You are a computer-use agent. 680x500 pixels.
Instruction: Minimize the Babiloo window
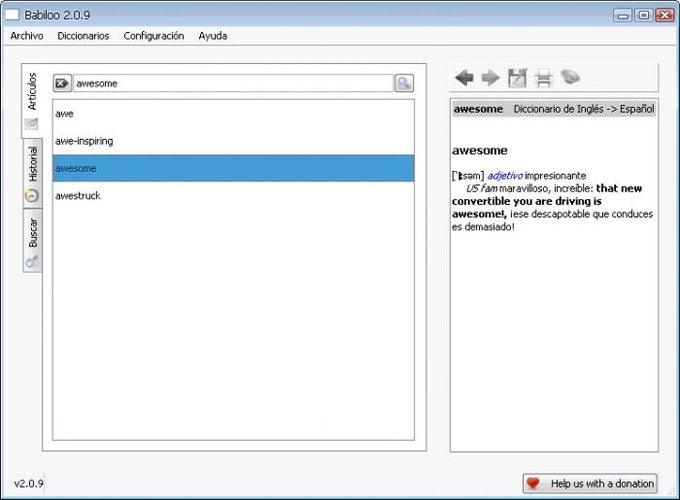tap(623, 15)
